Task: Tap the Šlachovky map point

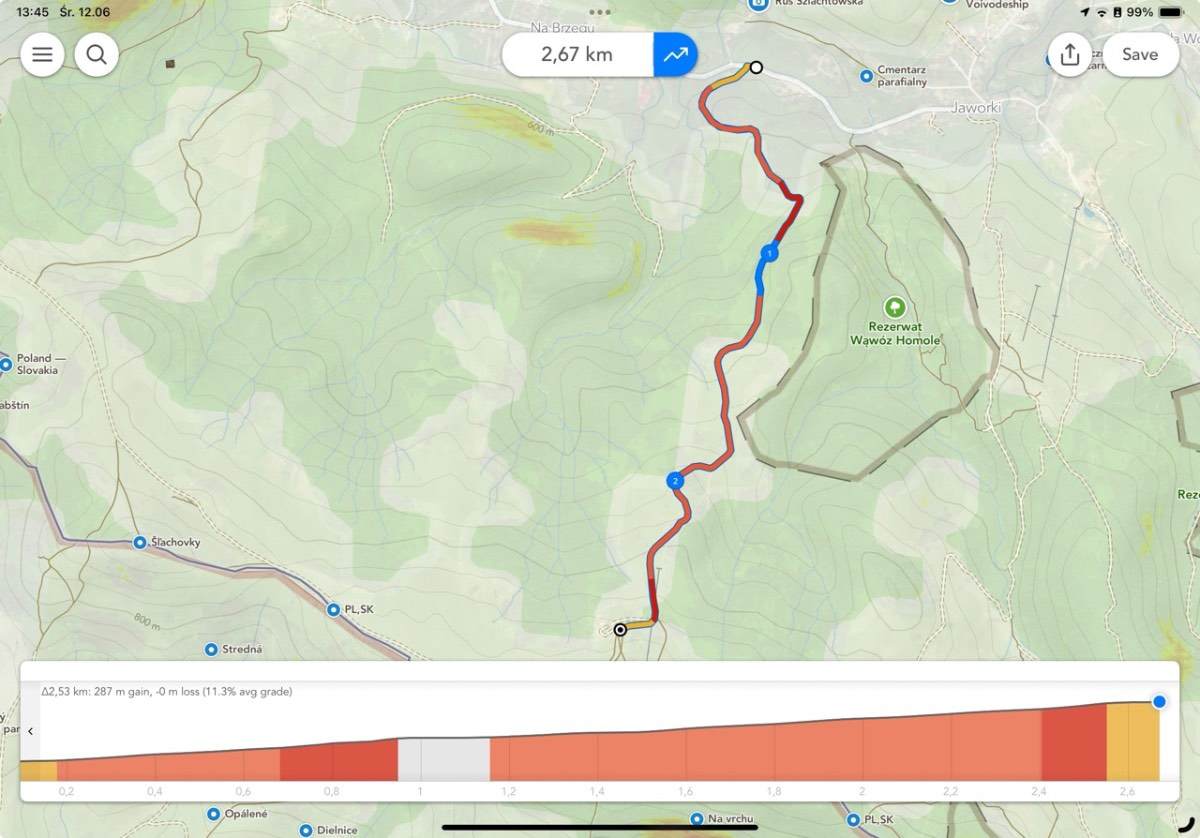Action: click(140, 542)
